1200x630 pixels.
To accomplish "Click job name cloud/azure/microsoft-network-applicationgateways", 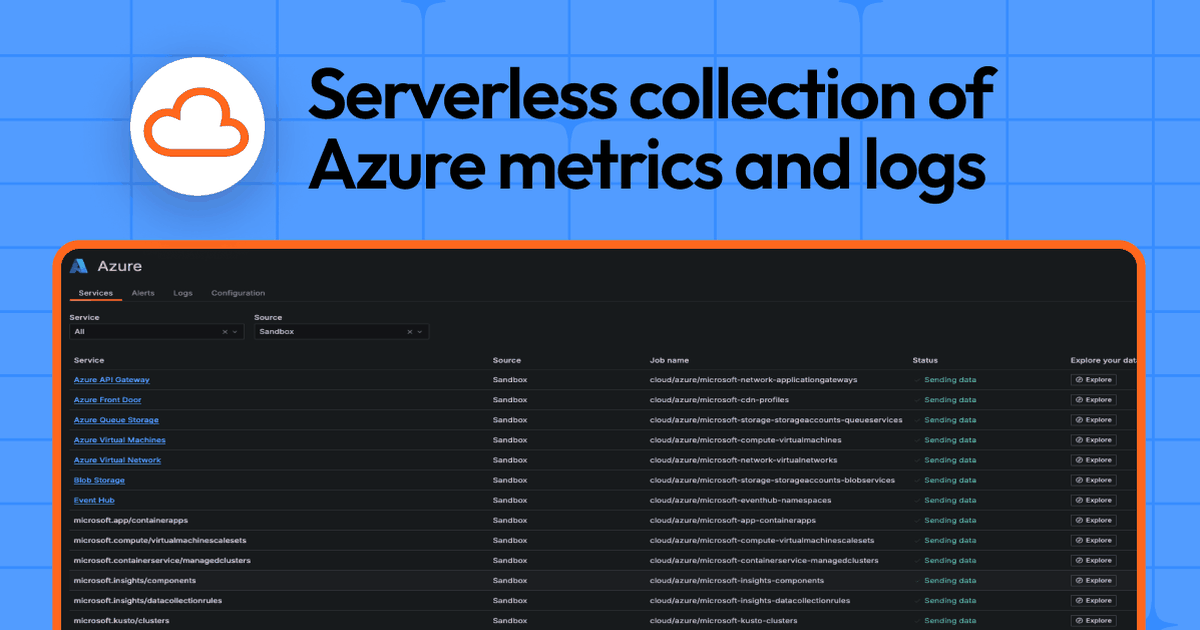I will point(754,380).
